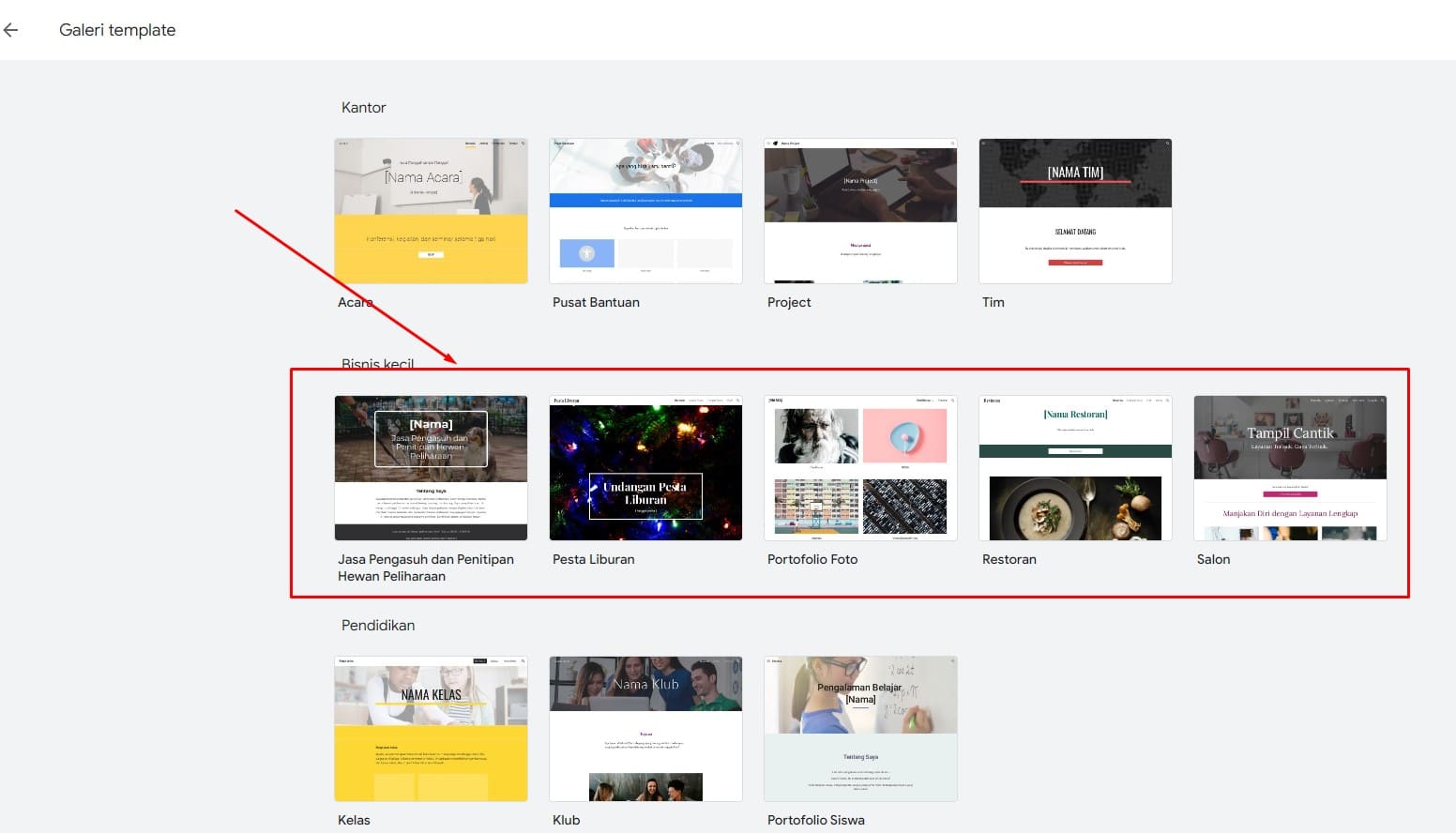1456x833 pixels.
Task: Open the Kelas template thumbnail
Action: tap(431, 729)
